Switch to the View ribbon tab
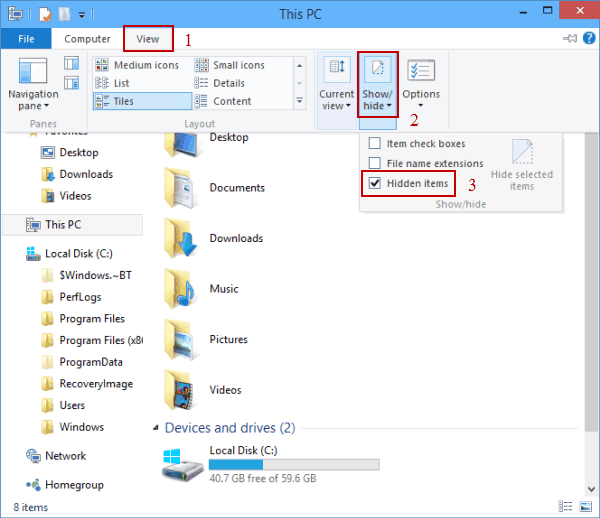Screen dimensions: 600x518 coord(148,39)
